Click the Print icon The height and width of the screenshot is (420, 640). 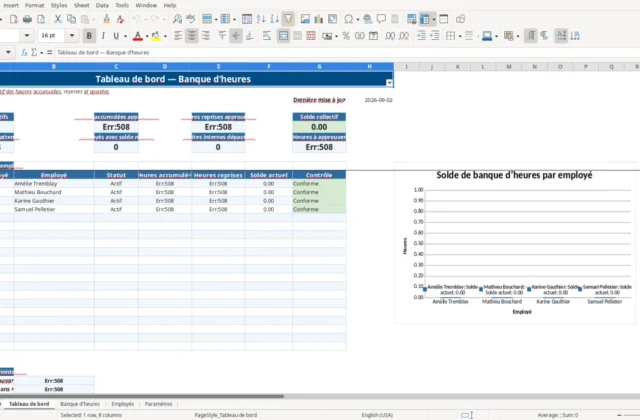tap(27, 19)
